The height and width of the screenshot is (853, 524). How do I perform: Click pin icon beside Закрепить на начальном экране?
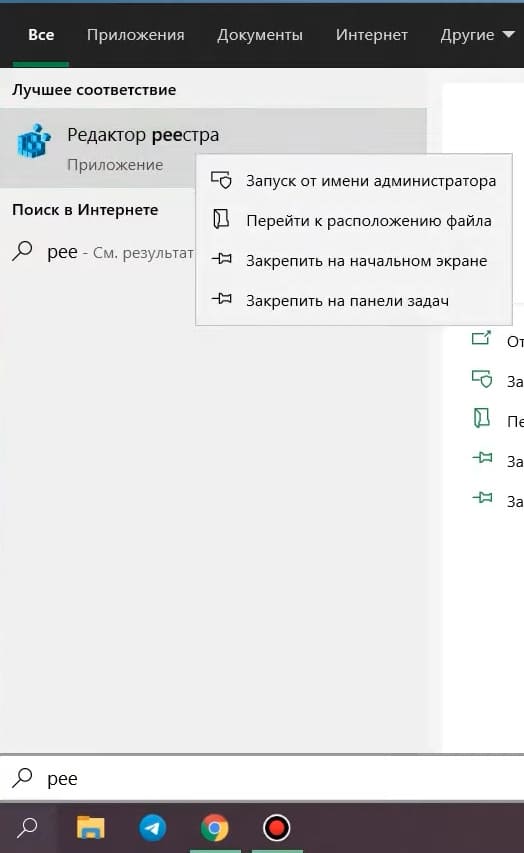coord(221,259)
